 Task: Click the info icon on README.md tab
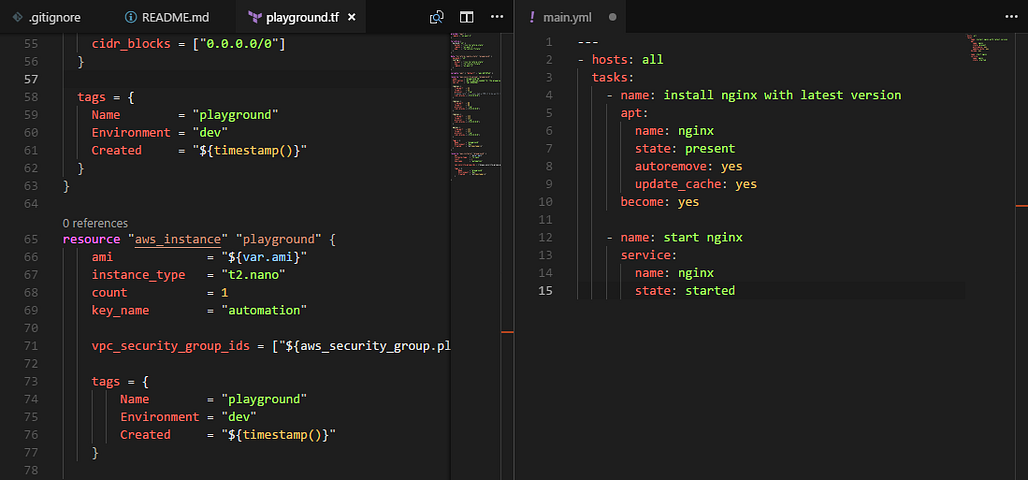coord(131,18)
